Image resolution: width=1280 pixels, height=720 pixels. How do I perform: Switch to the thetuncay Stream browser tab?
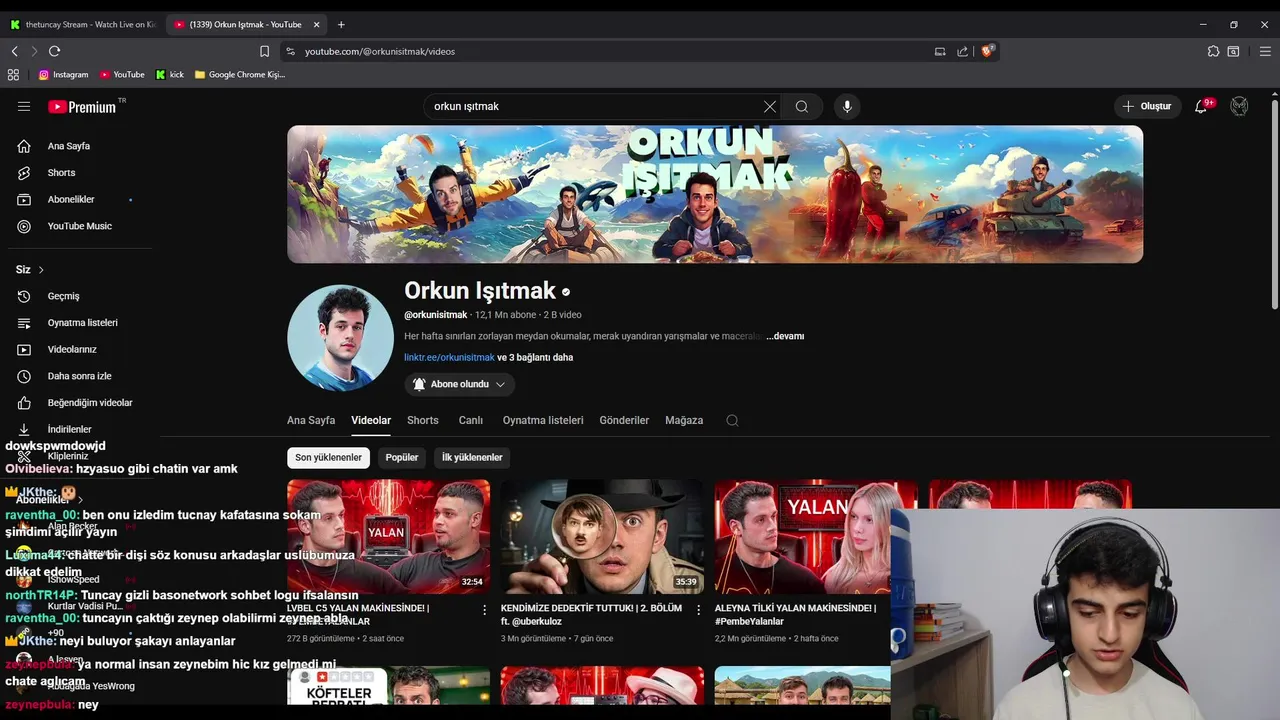(82, 24)
